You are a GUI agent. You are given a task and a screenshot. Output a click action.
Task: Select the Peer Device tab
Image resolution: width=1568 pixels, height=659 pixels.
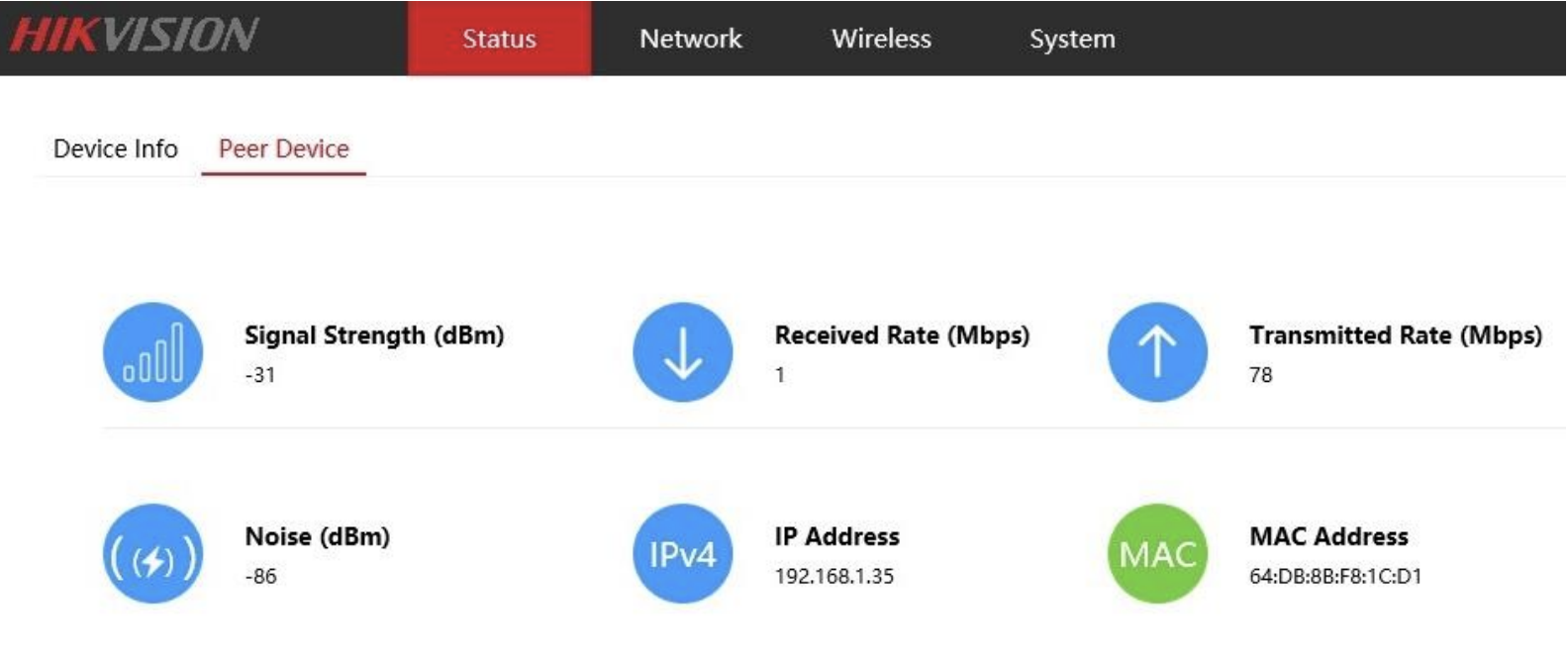pos(284,148)
